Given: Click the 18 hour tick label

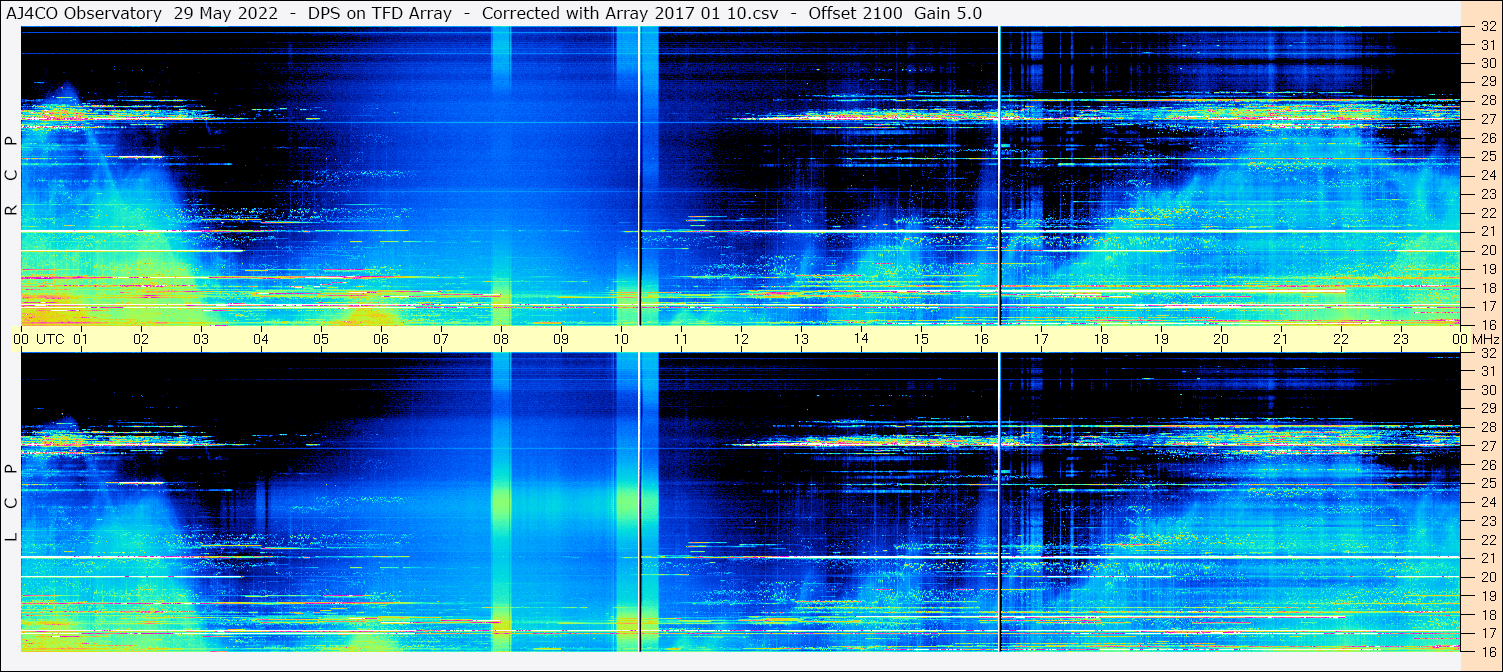Looking at the screenshot, I should 1101,339.
